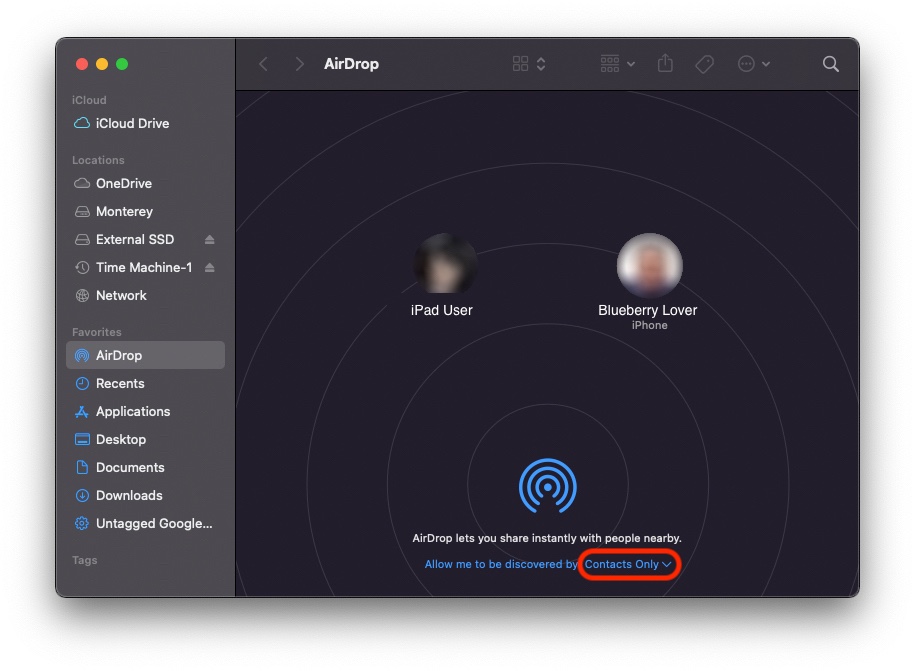Screen dimensions: 915x671
Task: Open Network in sidebar
Action: (x=145, y=296)
